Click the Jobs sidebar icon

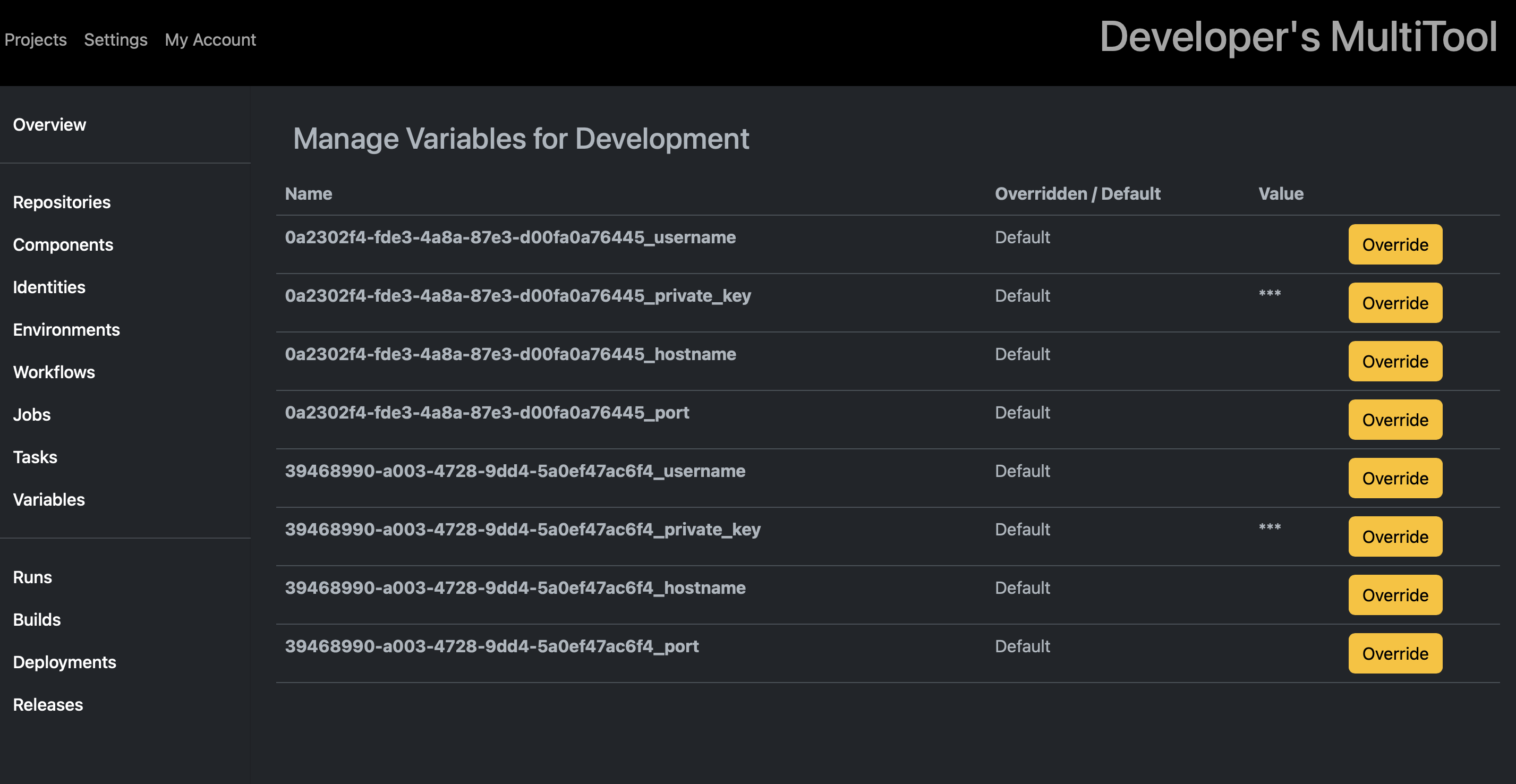[x=31, y=414]
